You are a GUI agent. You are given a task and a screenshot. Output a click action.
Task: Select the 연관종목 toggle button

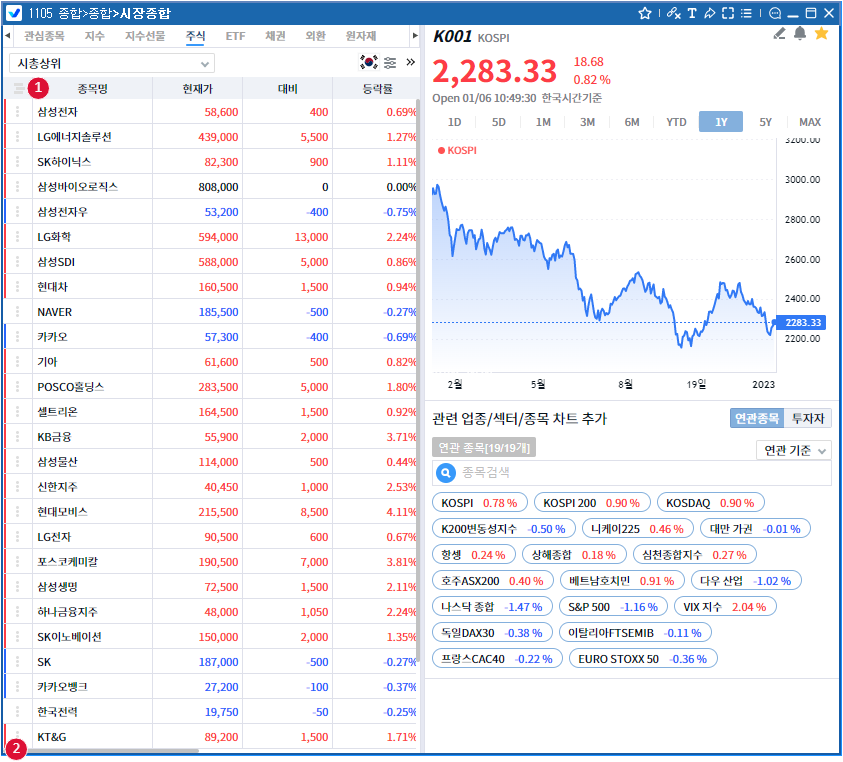click(x=756, y=419)
